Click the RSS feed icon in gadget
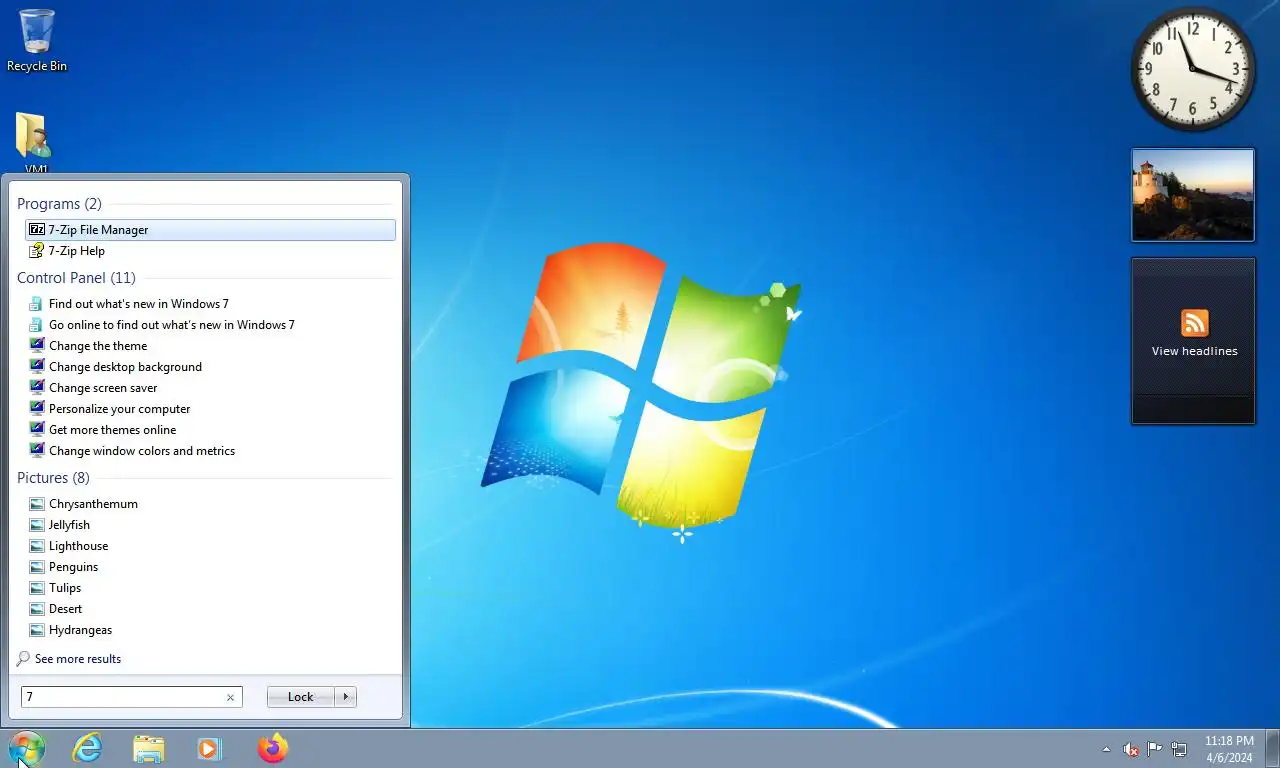 tap(1194, 323)
